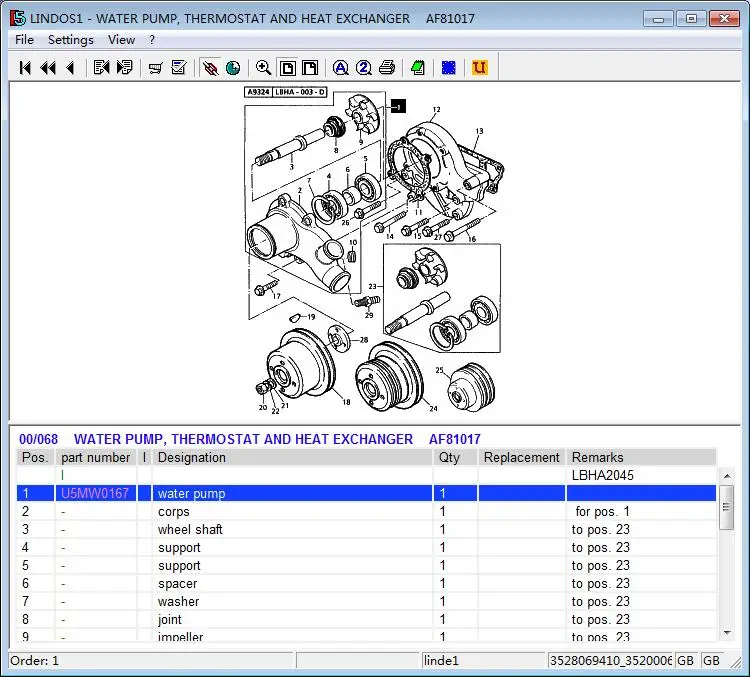Click the 3528069410 status bar field

(x=610, y=661)
